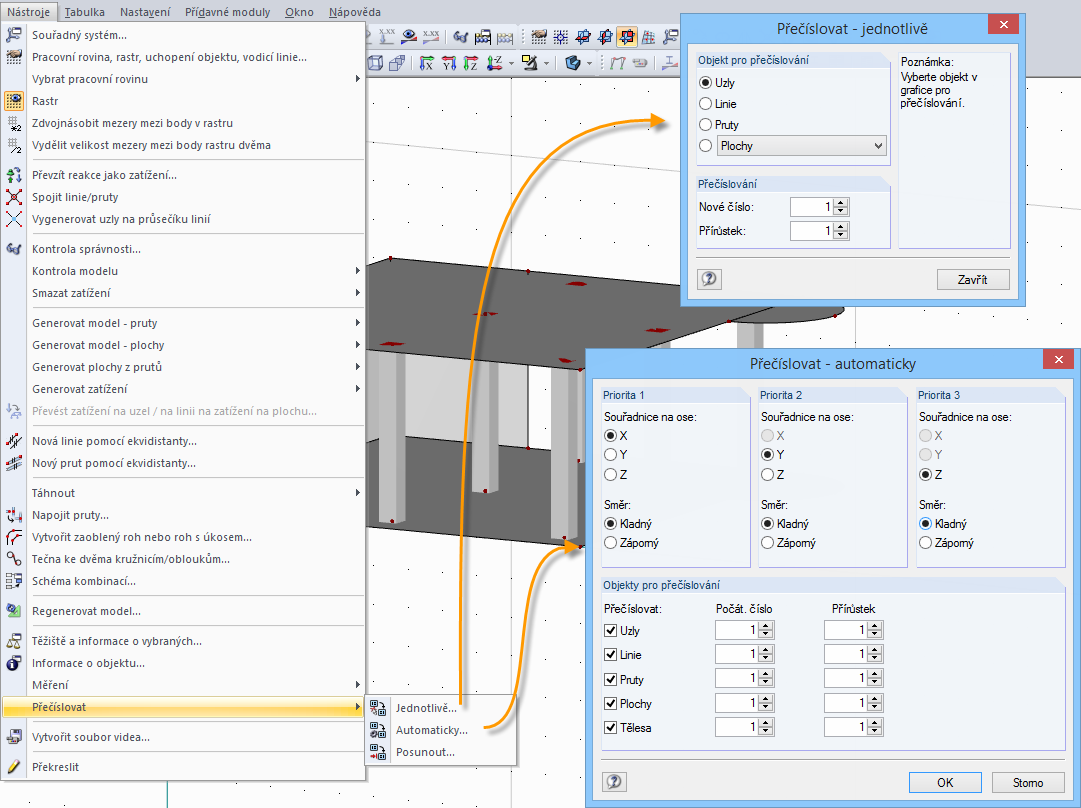Increase Uzly Počát. číslo with up arrow
The height and width of the screenshot is (808, 1081).
click(766, 627)
